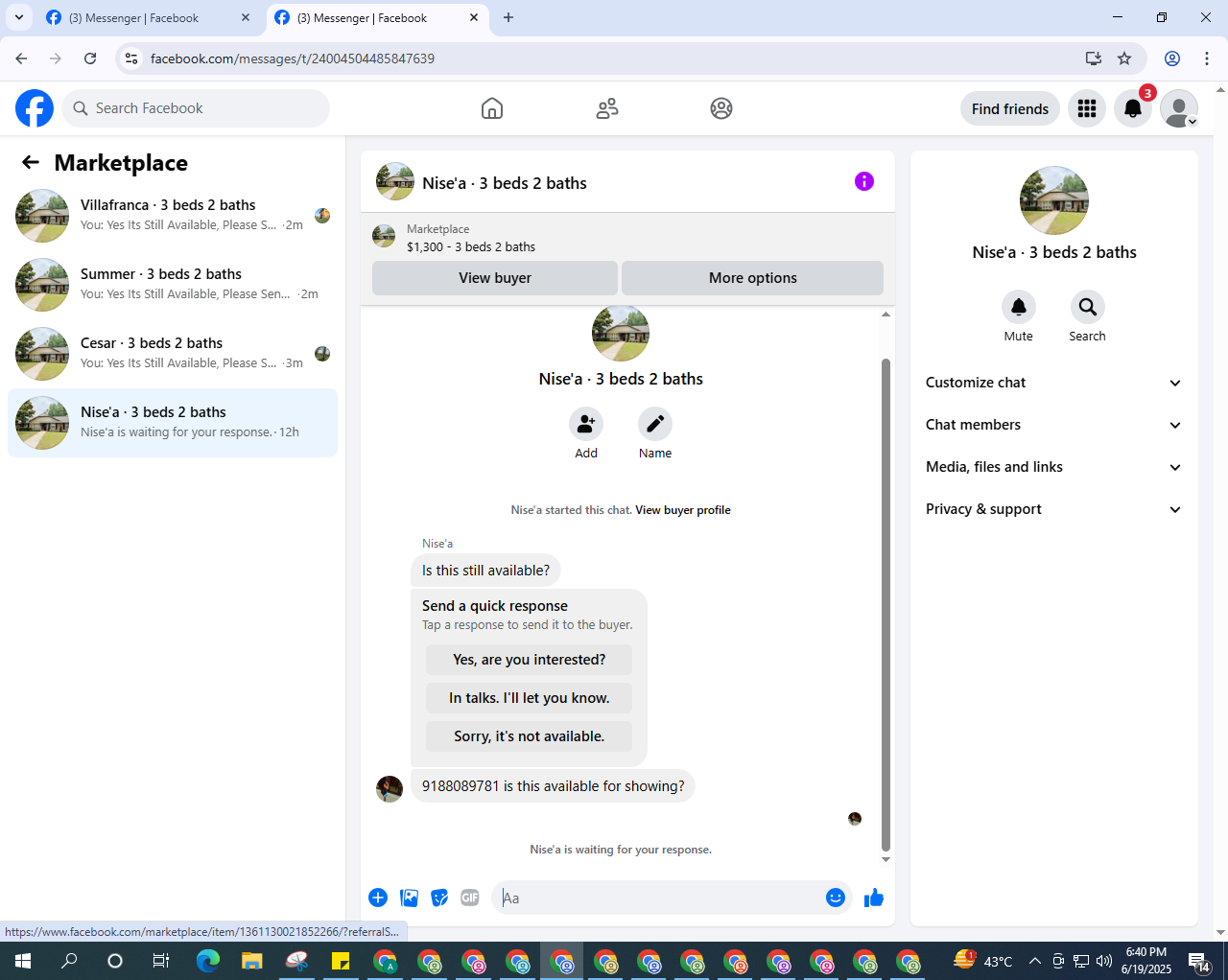
Task: Show hidden system tray icons
Action: tap(1035, 961)
